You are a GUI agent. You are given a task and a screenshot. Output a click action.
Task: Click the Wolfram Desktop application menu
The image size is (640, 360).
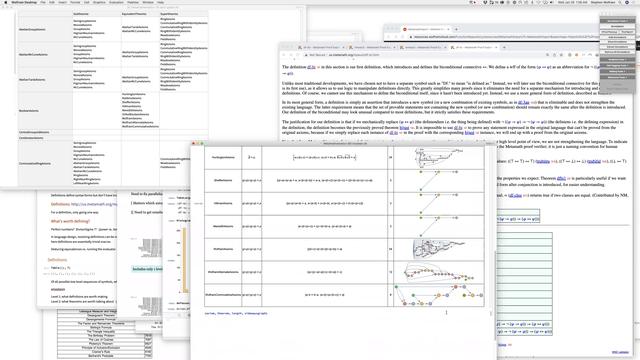(x=24, y=2)
